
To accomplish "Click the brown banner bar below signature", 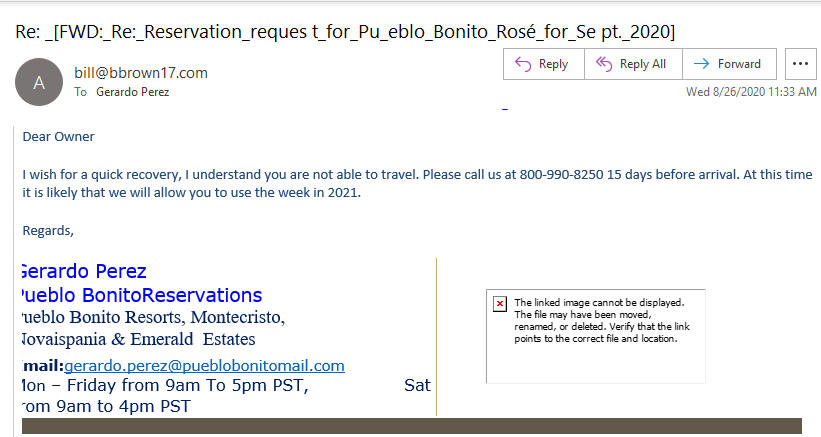I will pyautogui.click(x=412, y=425).
